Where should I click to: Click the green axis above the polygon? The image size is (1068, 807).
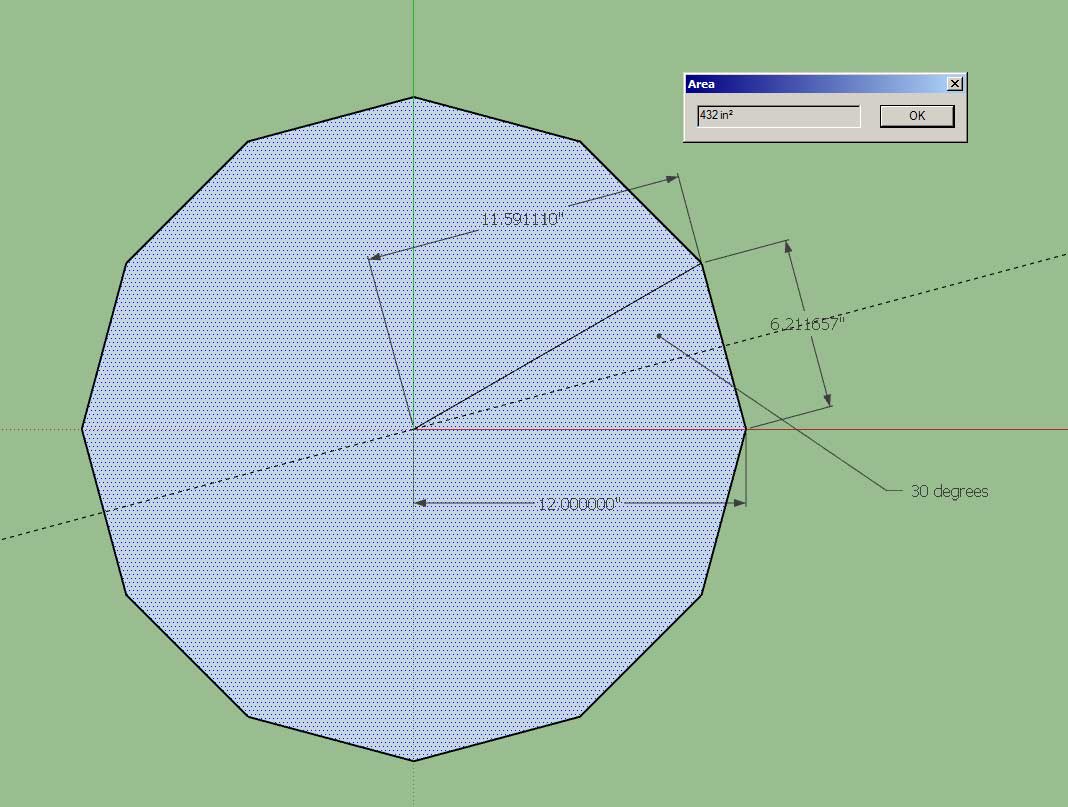pos(414,45)
